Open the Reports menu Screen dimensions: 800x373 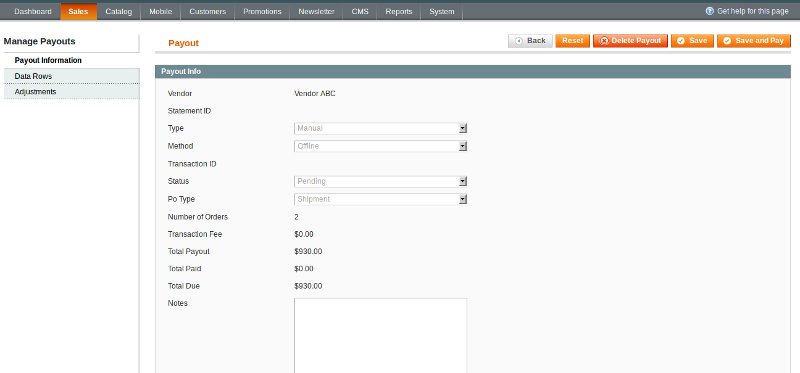(398, 12)
